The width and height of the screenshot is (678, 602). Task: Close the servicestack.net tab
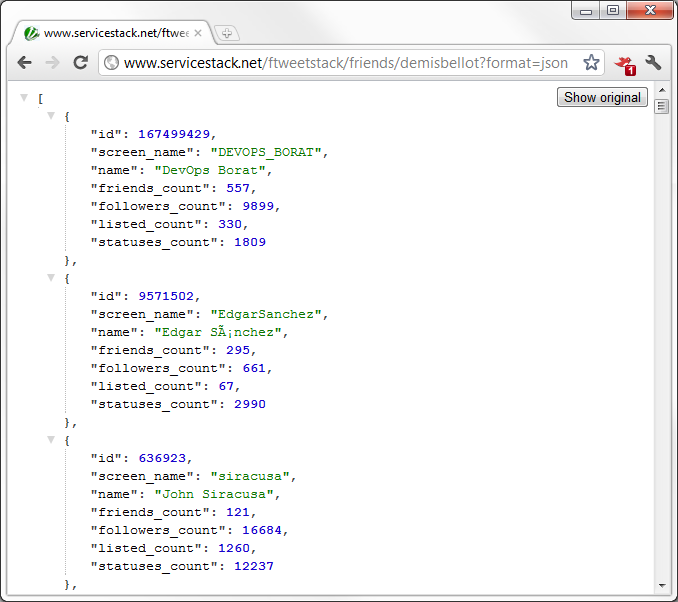click(x=198, y=33)
